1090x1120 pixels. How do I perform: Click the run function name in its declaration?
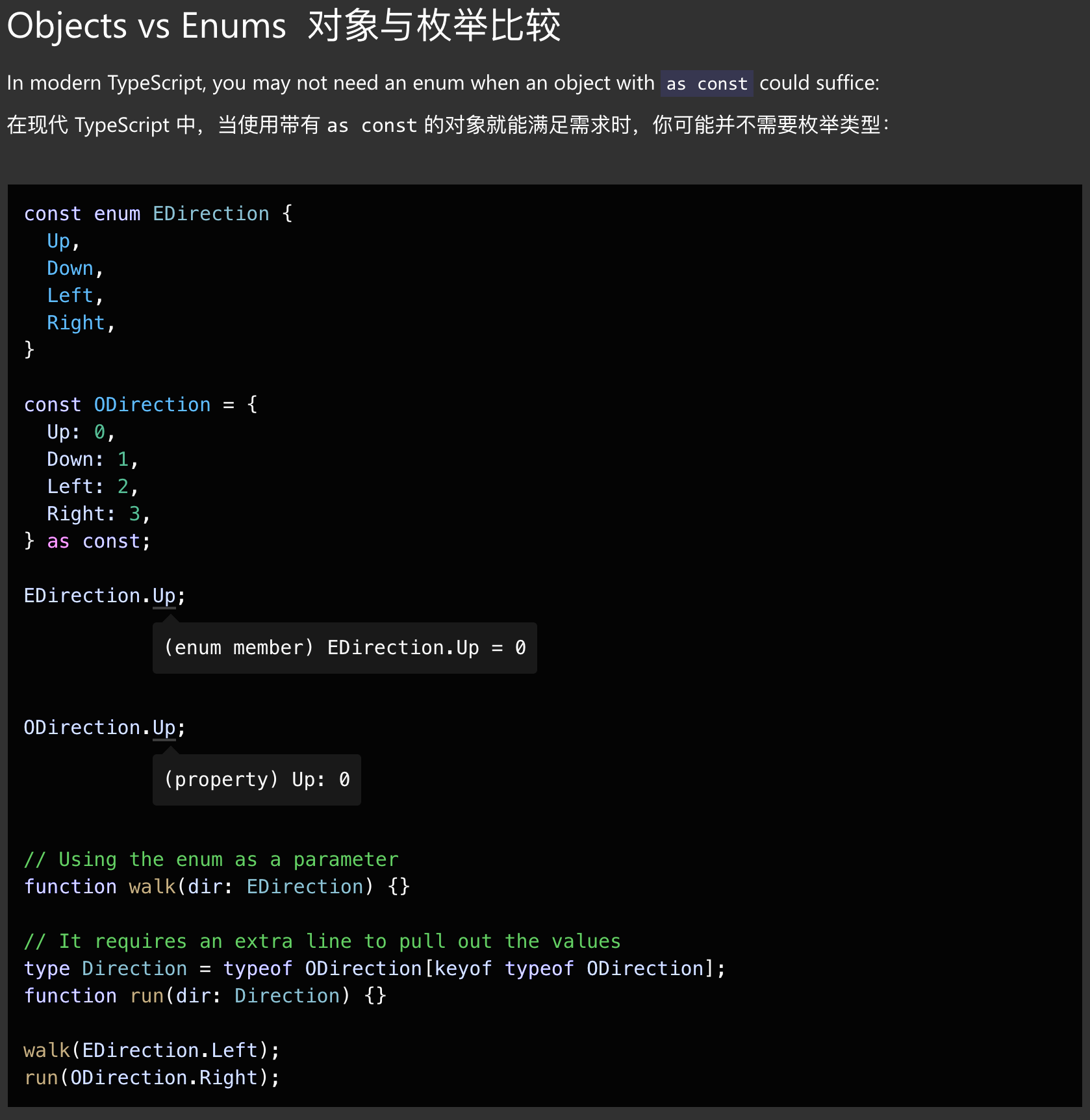tap(146, 996)
